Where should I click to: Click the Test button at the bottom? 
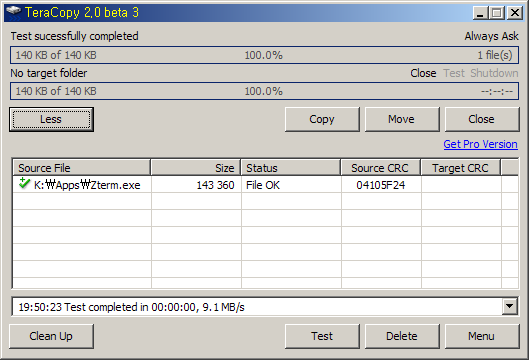point(322,336)
